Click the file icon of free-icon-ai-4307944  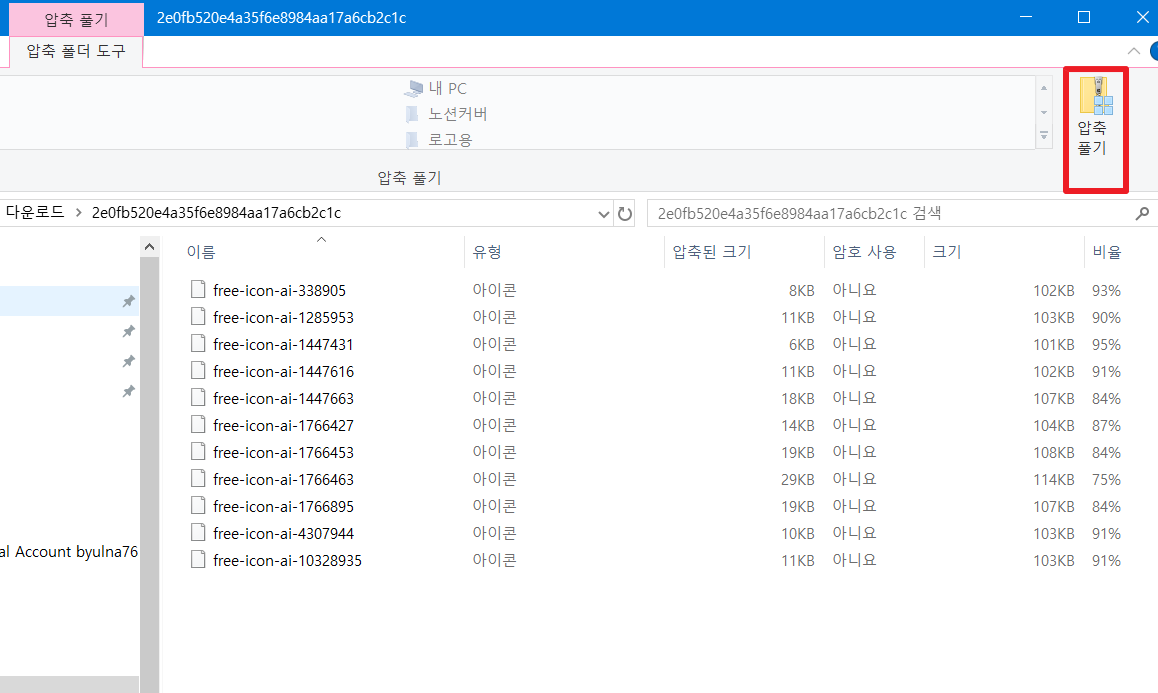tap(198, 532)
